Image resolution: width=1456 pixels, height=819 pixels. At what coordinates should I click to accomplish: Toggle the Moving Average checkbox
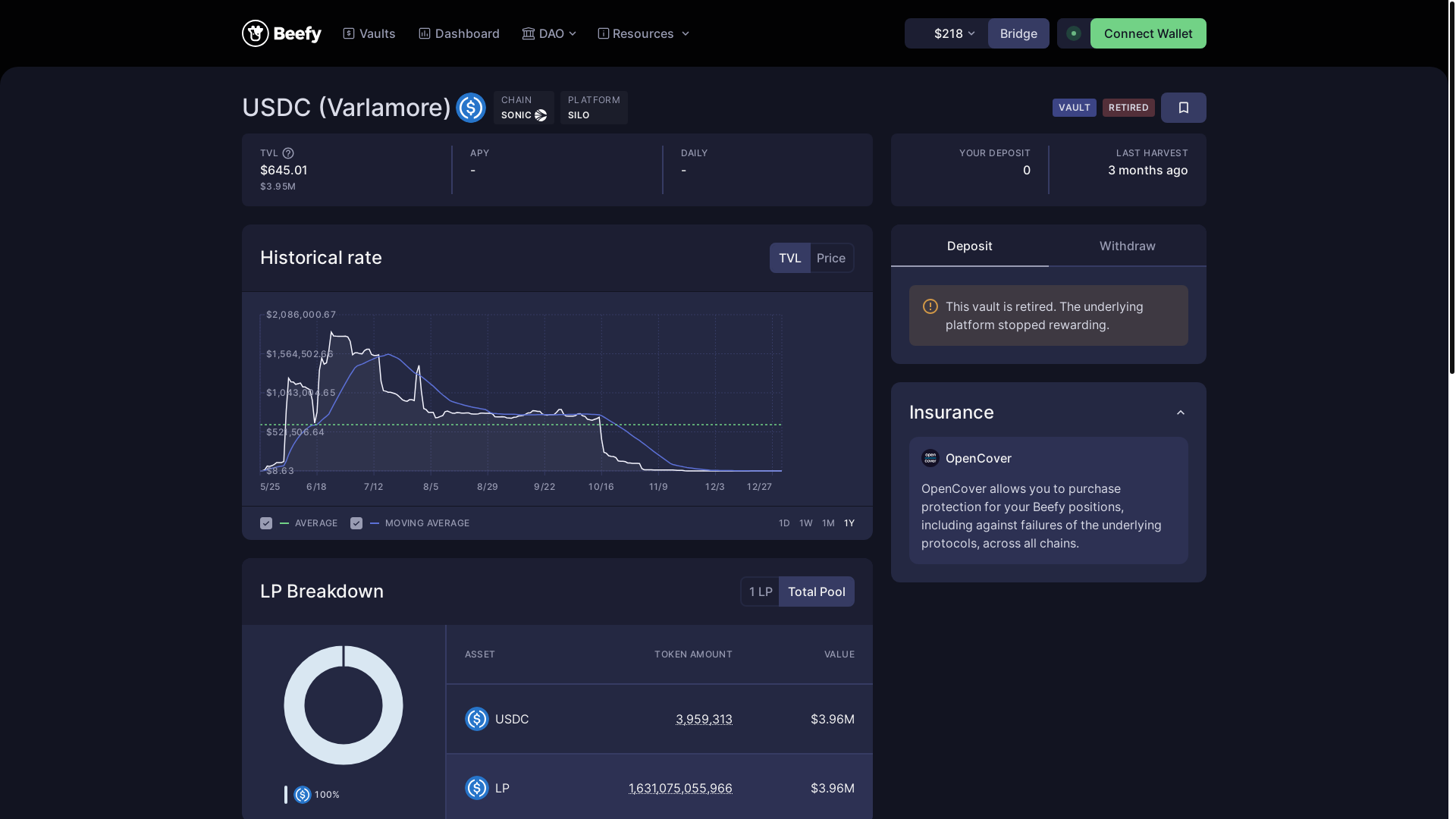pos(356,523)
